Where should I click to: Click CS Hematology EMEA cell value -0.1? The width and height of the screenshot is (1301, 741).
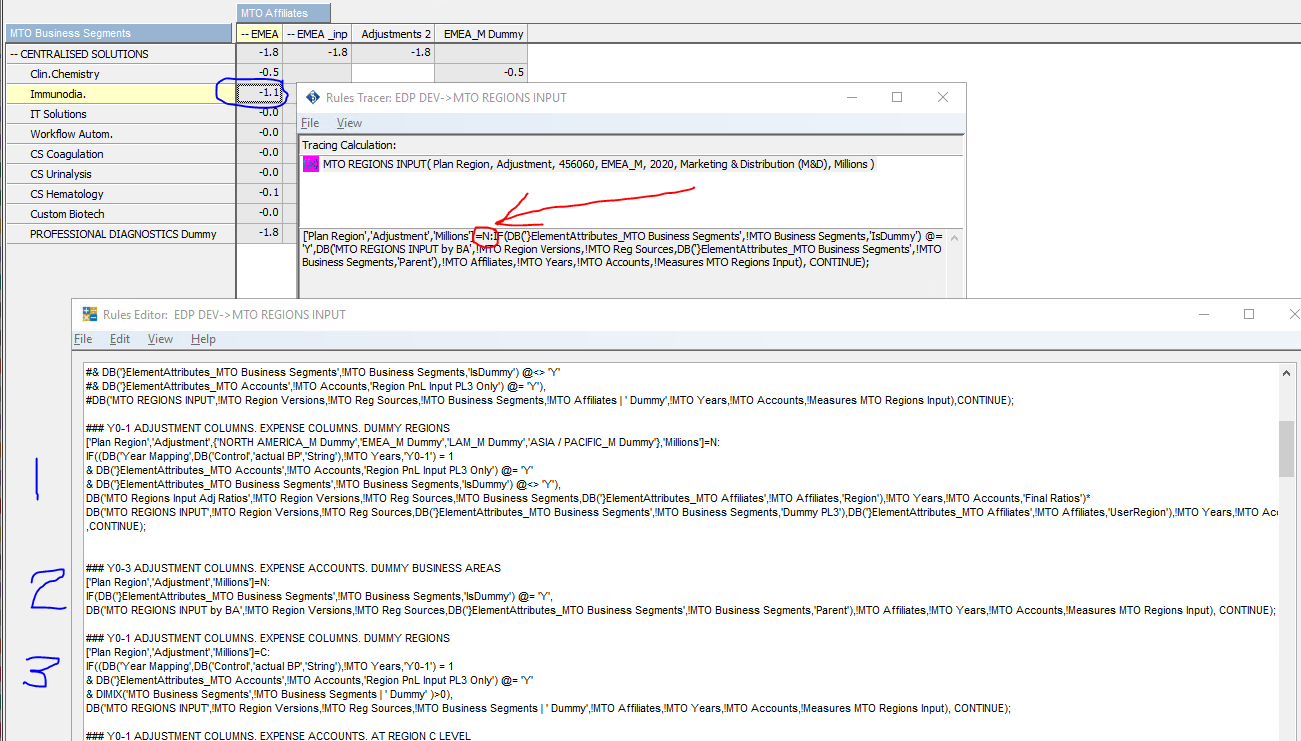pos(260,193)
